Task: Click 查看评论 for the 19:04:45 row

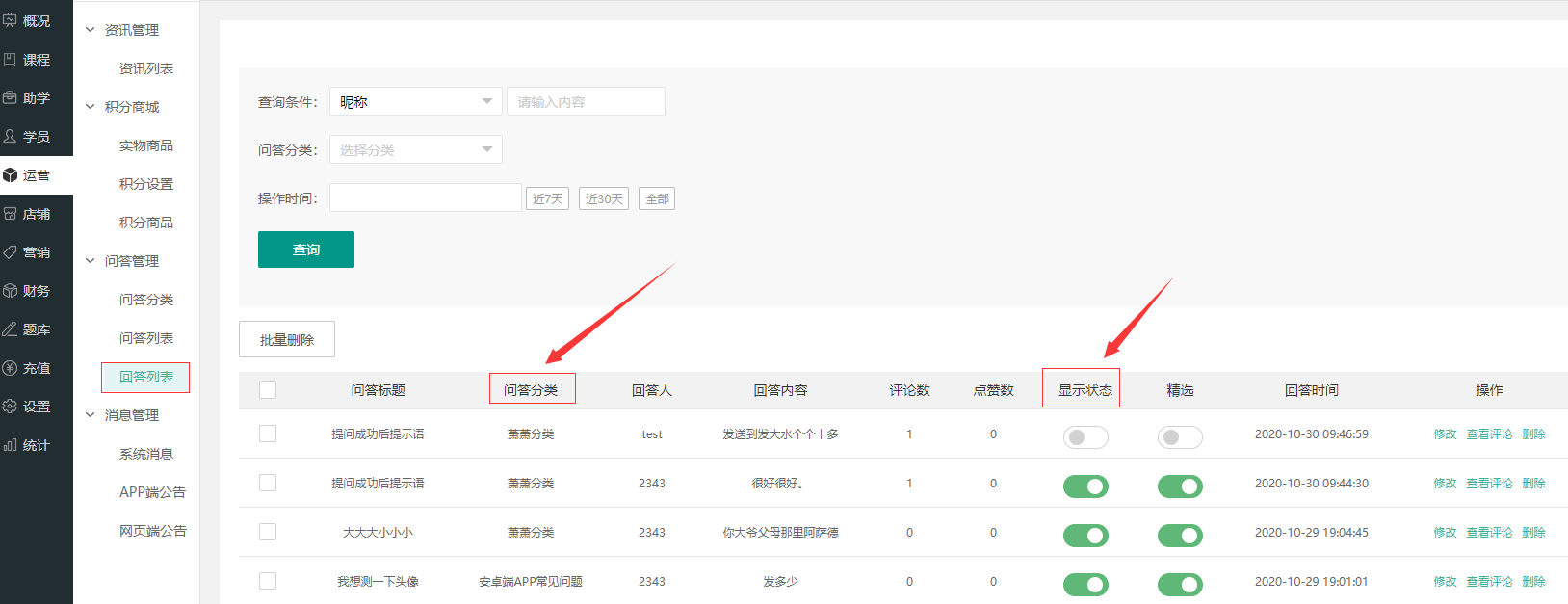Action: click(x=1489, y=533)
